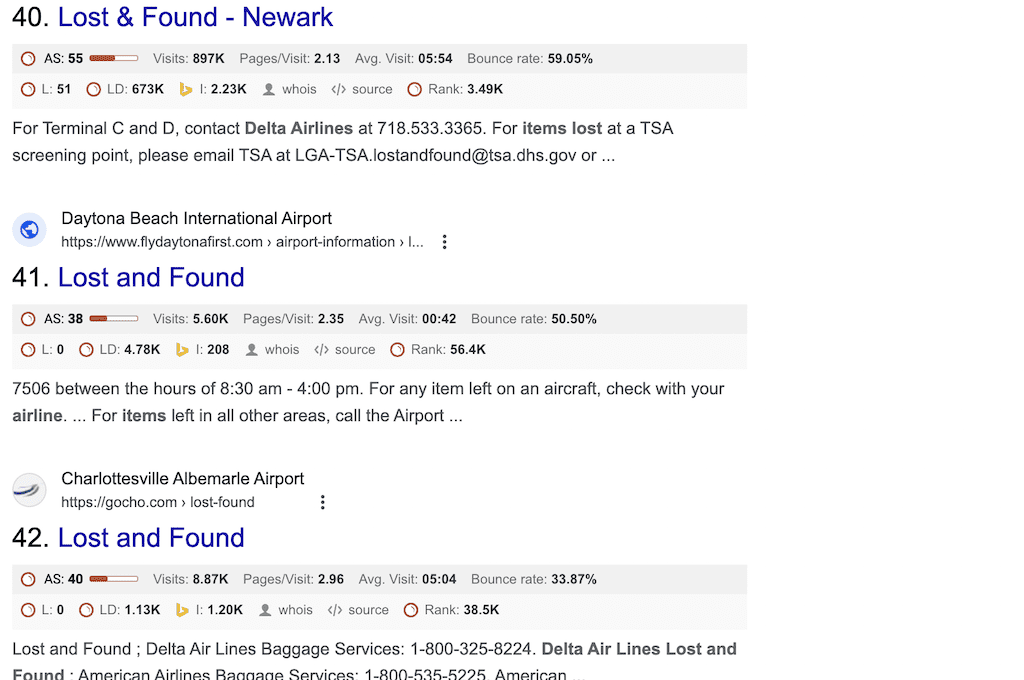Open options menu for flydaytonafirst.com result
Screen dimensions: 1024x680
click(x=444, y=242)
